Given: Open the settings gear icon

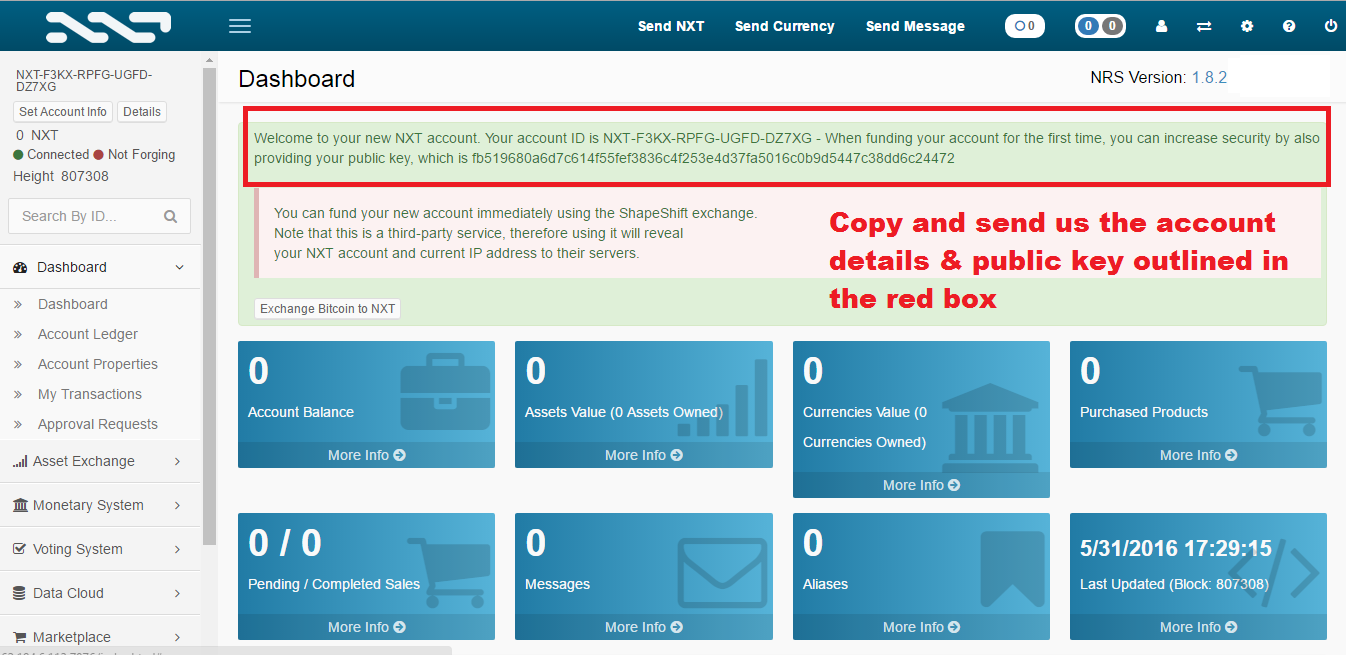Looking at the screenshot, I should 1247,27.
